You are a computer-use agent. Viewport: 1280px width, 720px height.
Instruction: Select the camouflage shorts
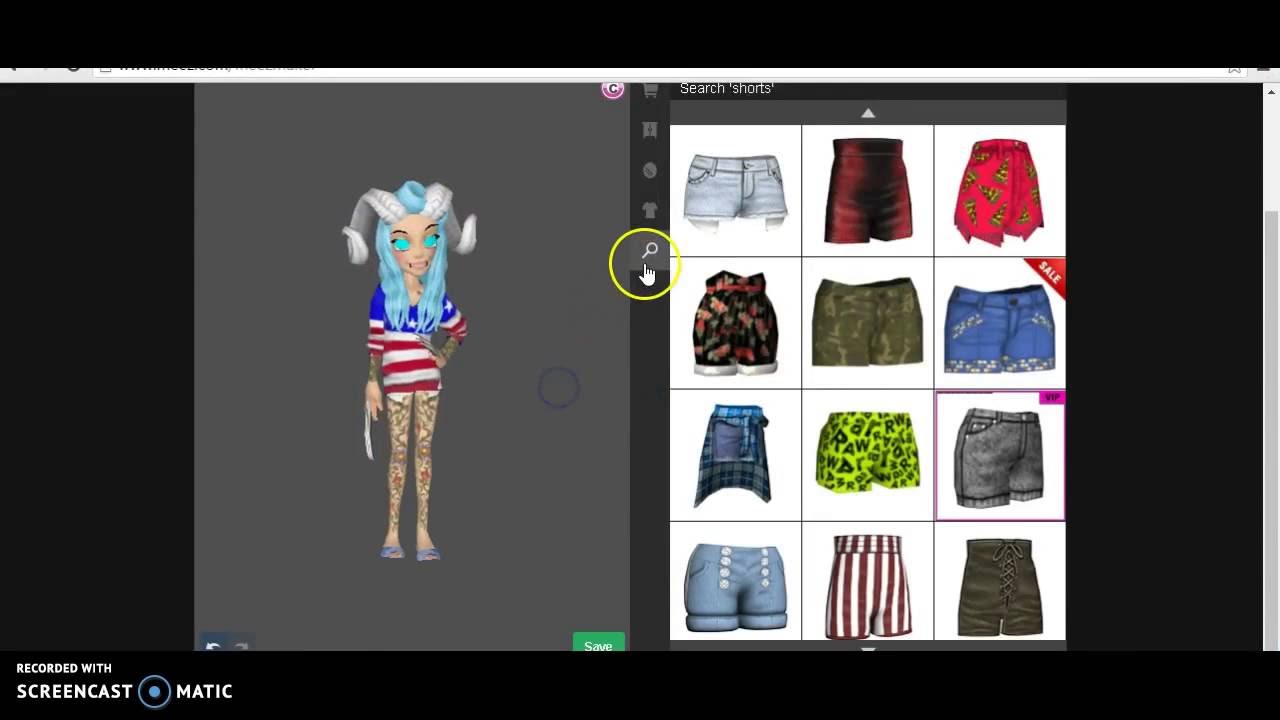(x=867, y=322)
